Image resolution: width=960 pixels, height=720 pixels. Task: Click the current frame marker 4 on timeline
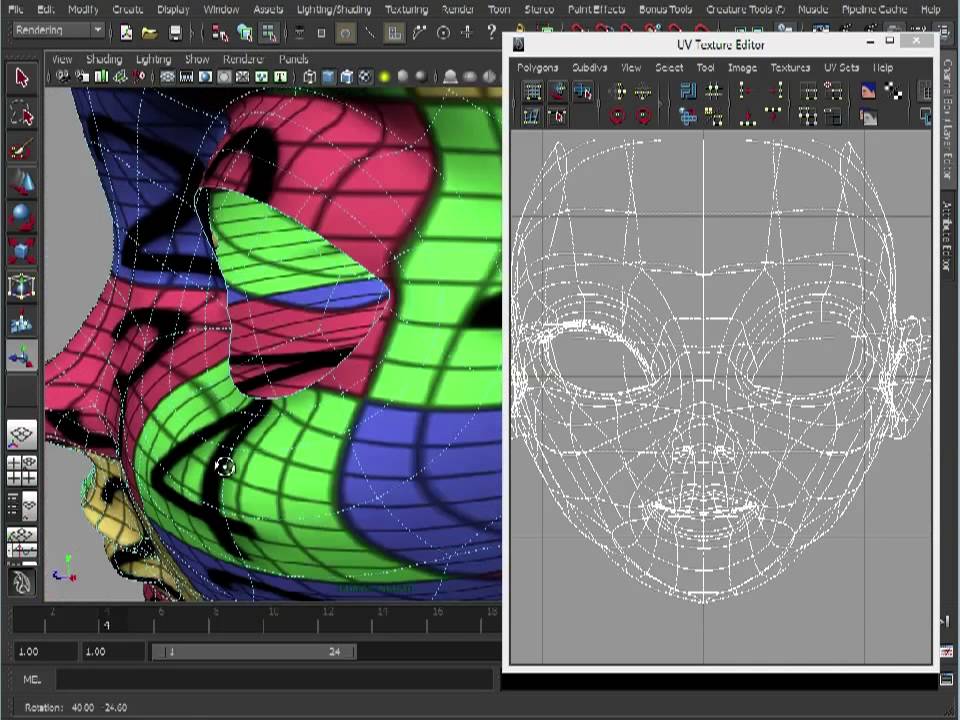coord(107,625)
